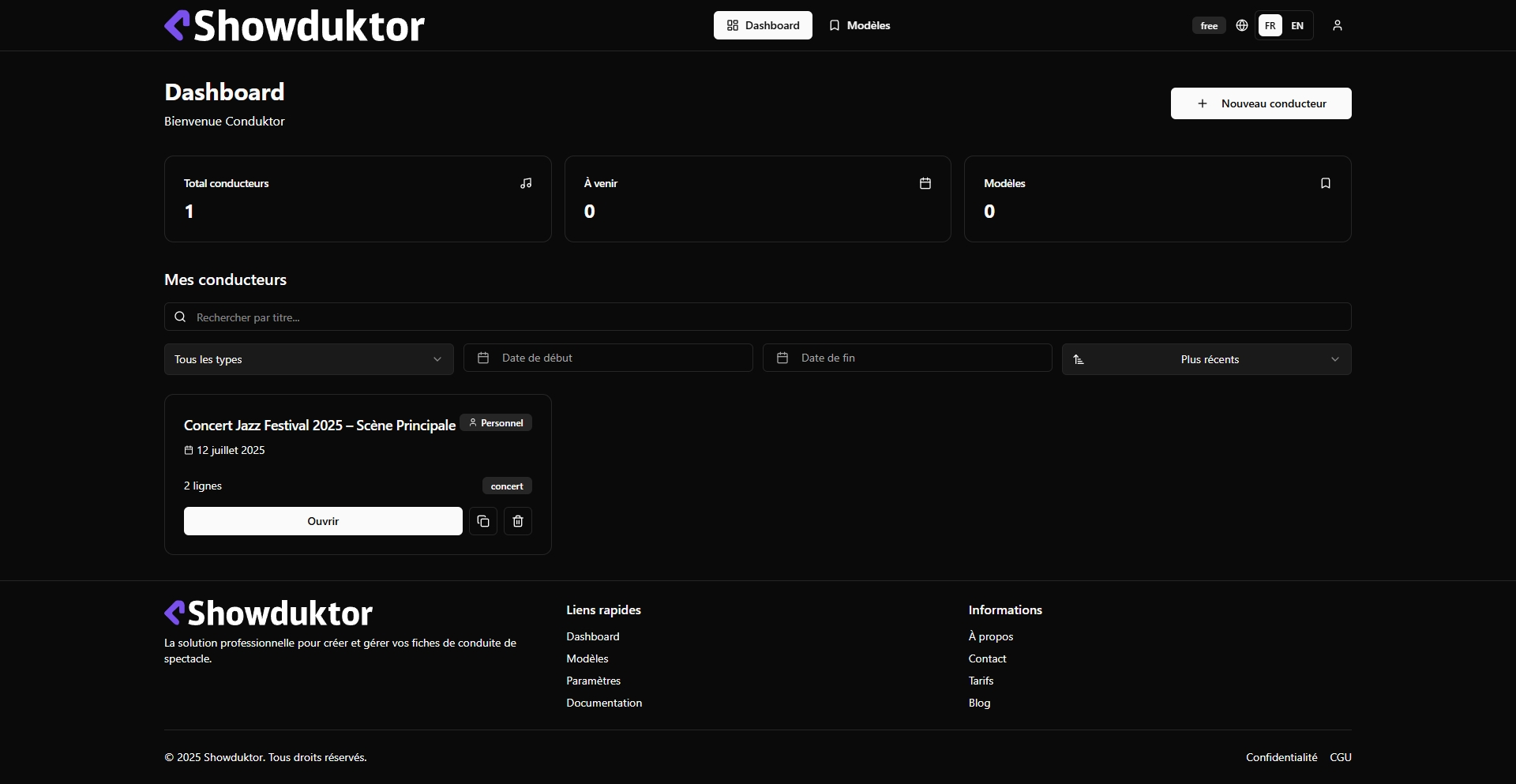This screenshot has width=1516, height=784.
Task: Click the À venir stat card
Action: point(758,199)
